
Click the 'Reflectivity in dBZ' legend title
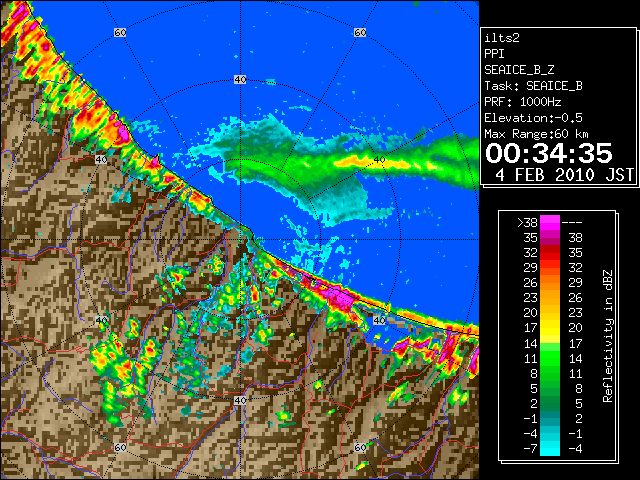click(x=608, y=336)
